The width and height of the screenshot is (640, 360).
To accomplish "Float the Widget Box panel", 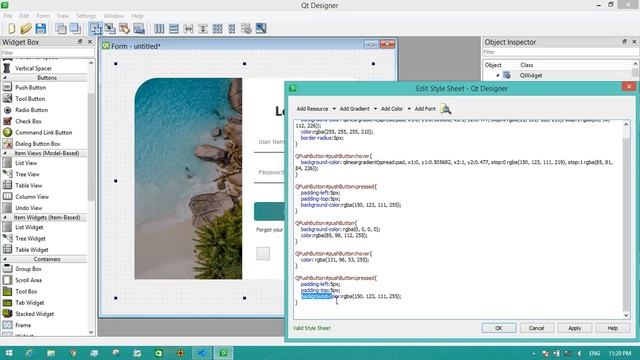I will [x=80, y=42].
